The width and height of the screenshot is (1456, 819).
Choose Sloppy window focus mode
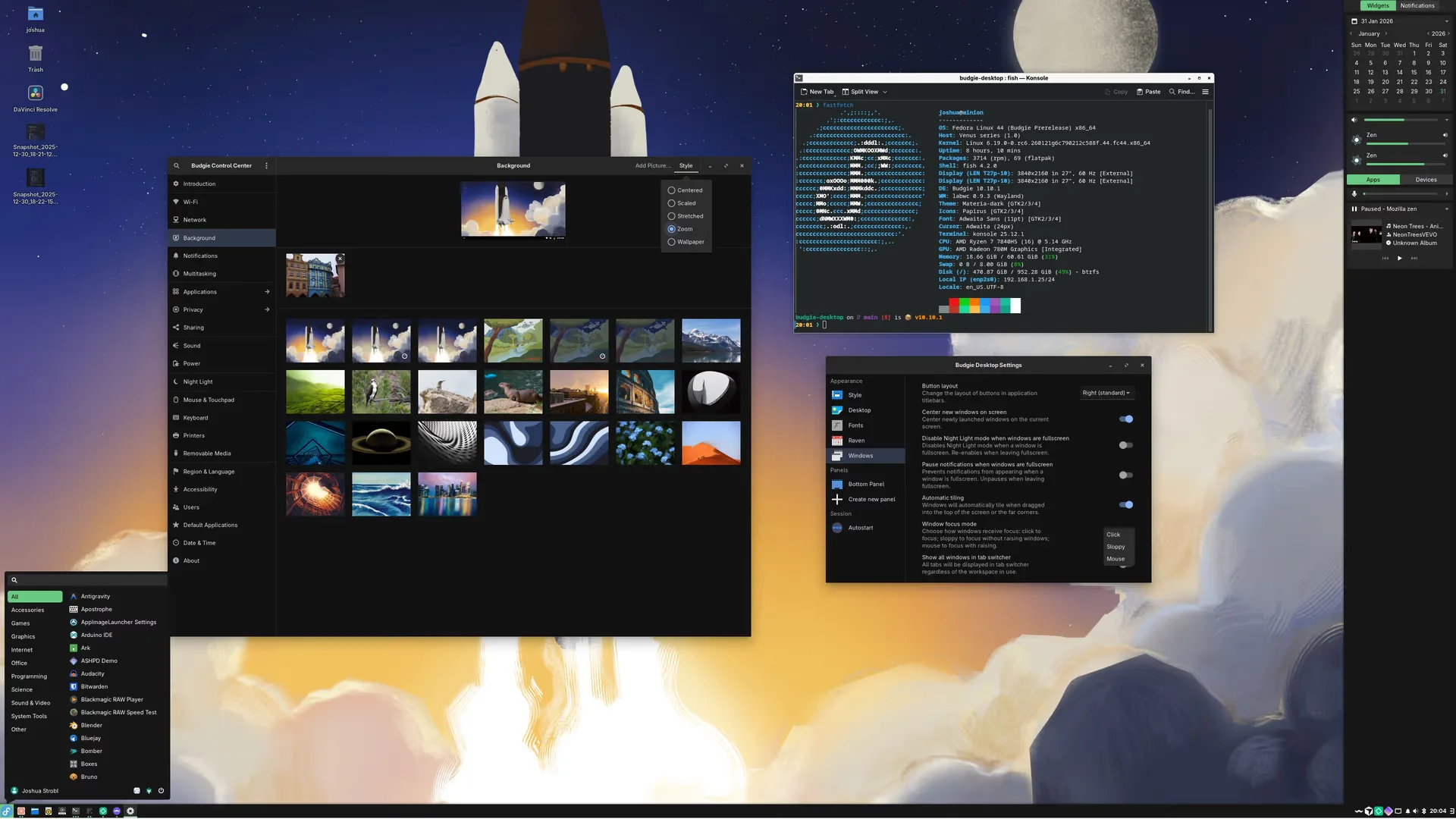click(1116, 546)
